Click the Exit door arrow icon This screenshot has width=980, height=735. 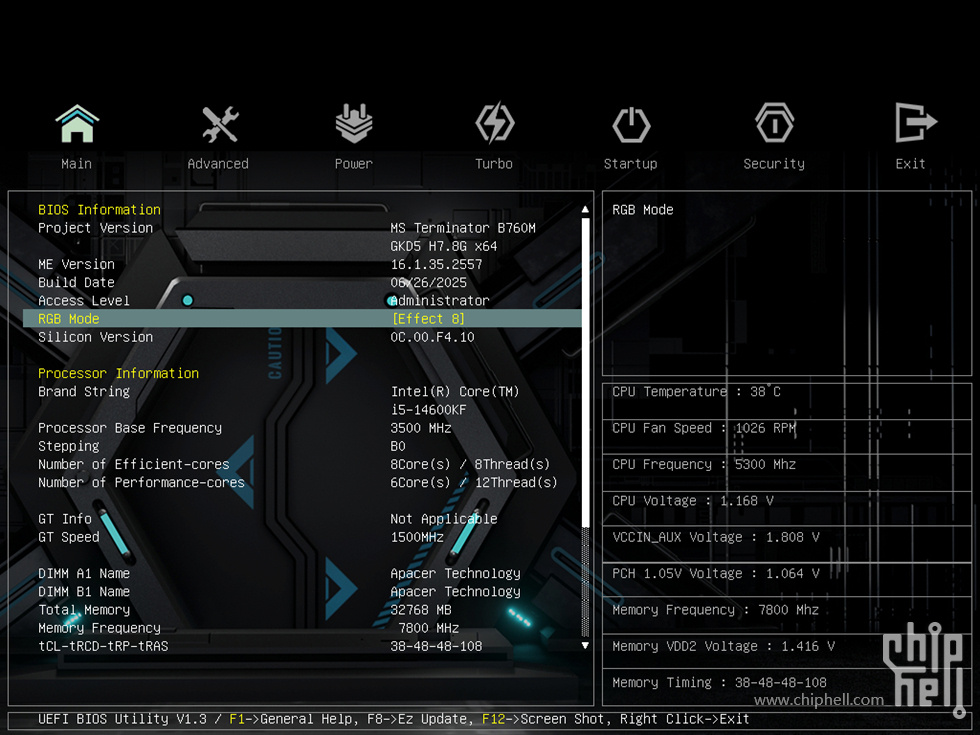915,122
